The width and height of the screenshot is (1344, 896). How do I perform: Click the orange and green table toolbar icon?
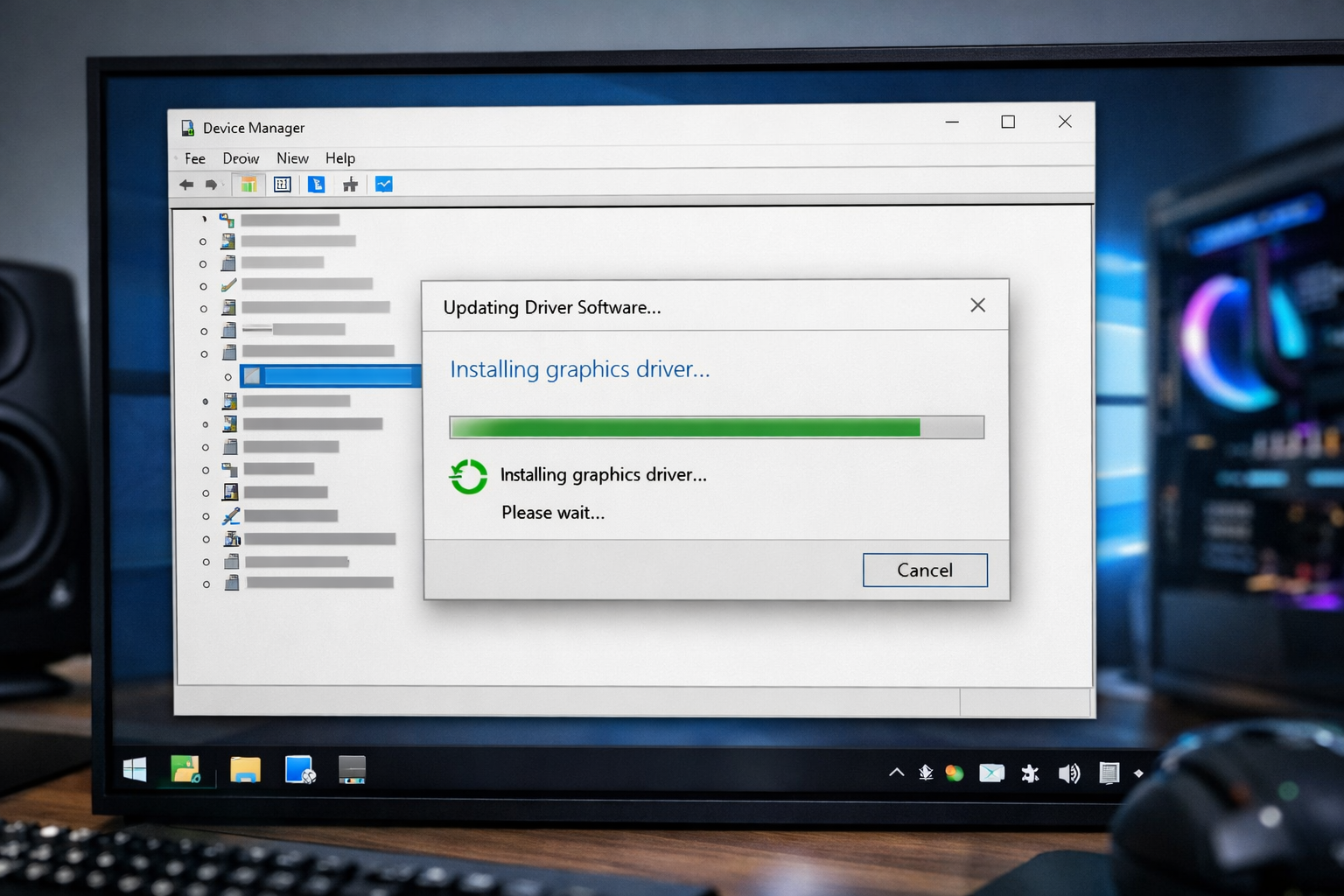[x=248, y=185]
